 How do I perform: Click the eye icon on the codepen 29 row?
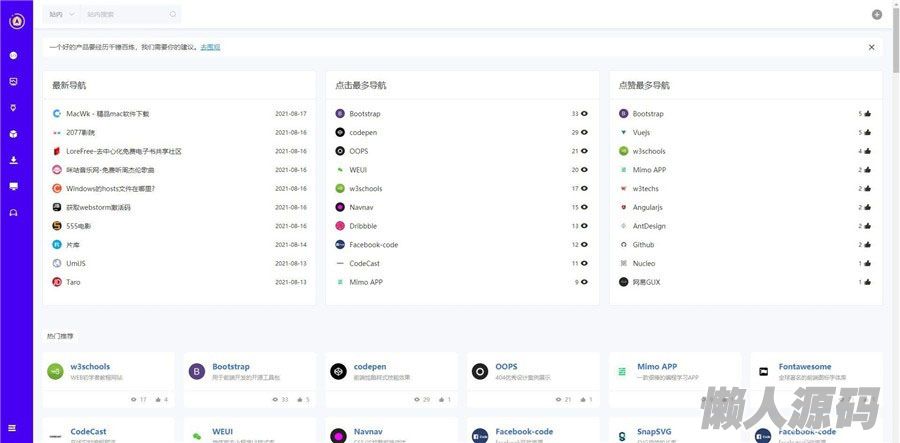point(584,133)
